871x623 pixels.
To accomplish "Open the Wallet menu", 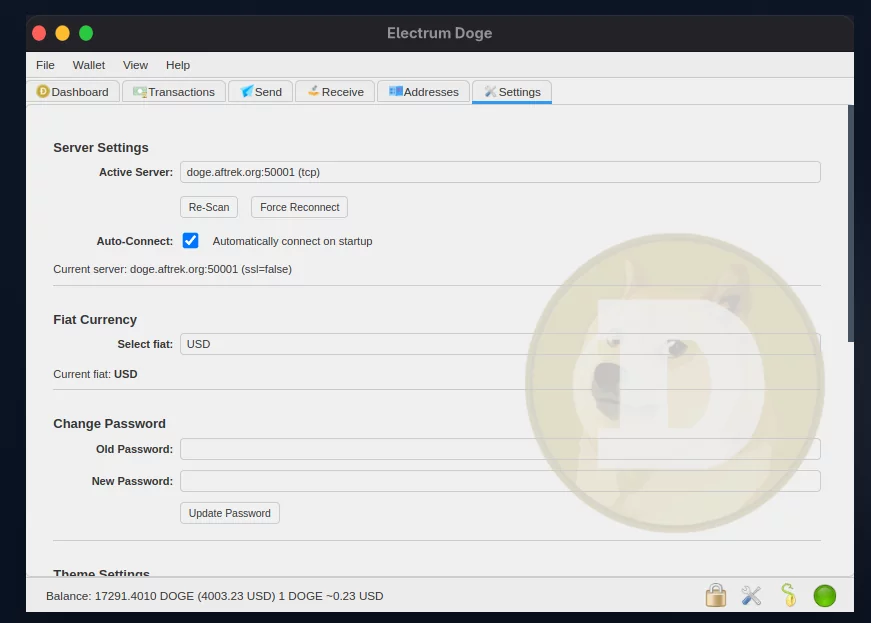I will 89,65.
